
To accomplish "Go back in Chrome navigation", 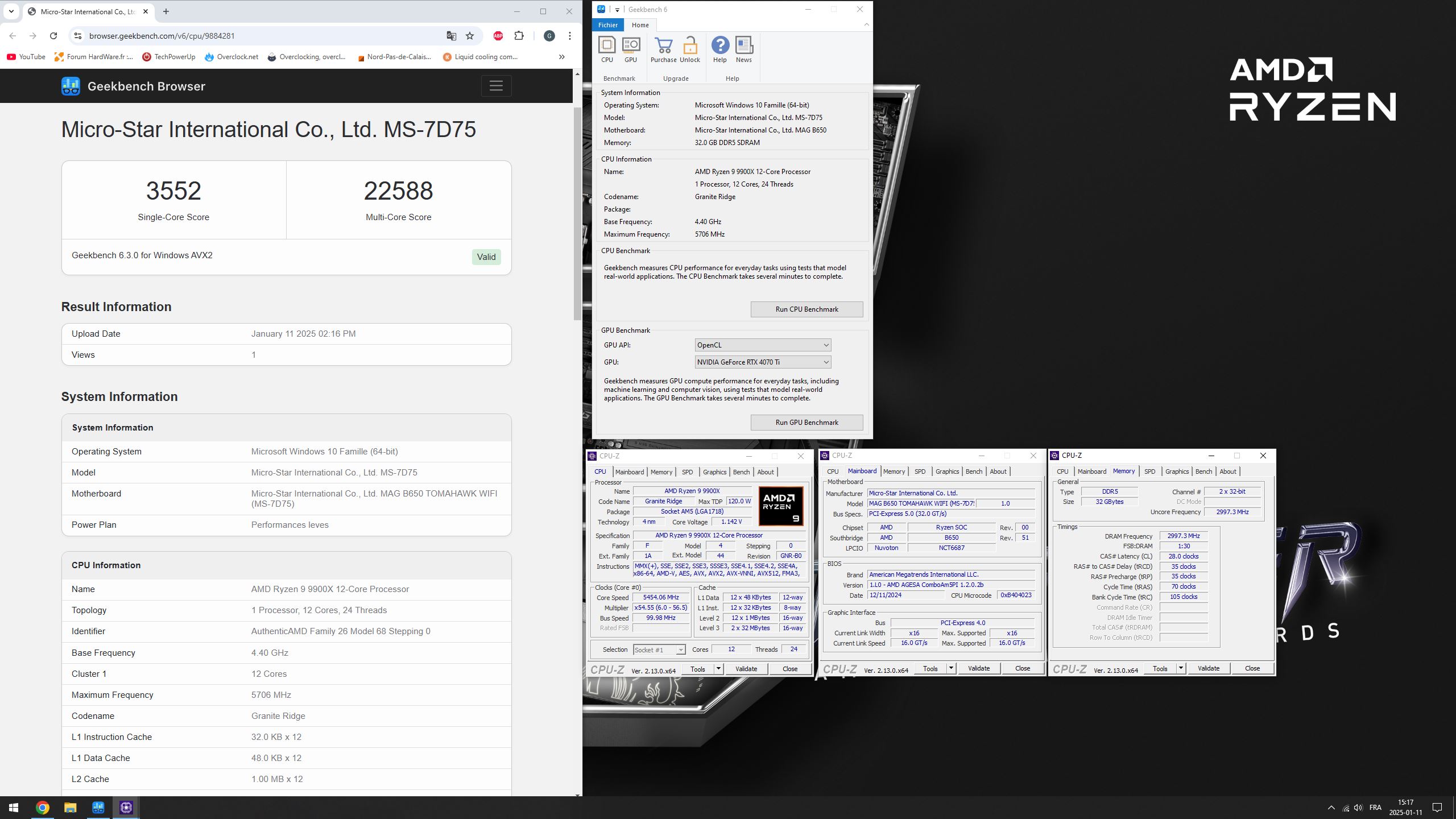I will 13,36.
